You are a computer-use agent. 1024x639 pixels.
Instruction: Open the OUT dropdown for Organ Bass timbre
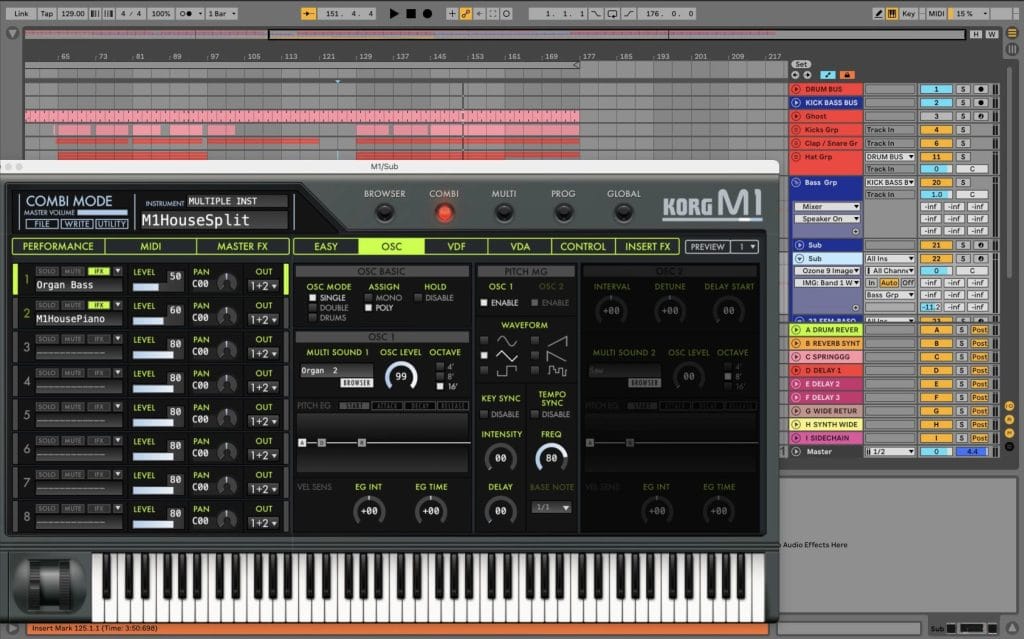(x=263, y=285)
